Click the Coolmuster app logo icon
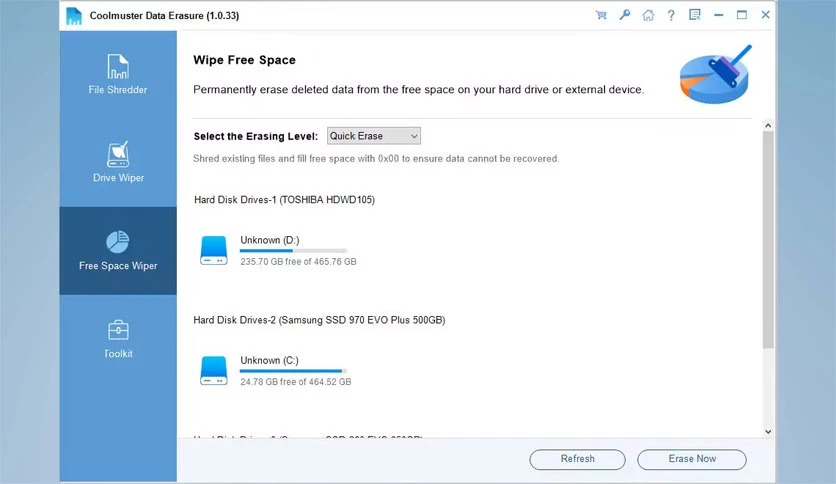The width and height of the screenshot is (836, 484). coord(74,15)
